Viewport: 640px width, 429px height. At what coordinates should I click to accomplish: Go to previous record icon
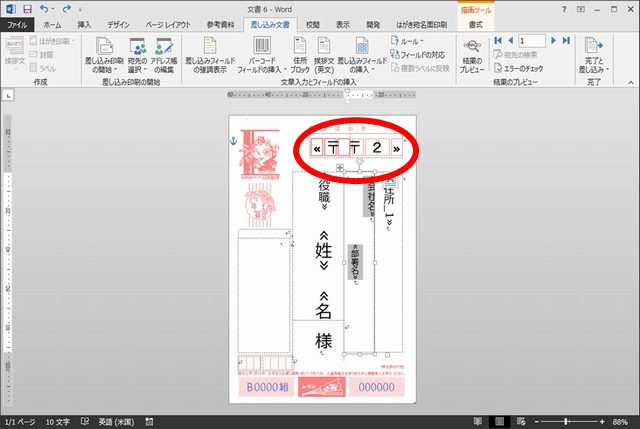point(510,40)
